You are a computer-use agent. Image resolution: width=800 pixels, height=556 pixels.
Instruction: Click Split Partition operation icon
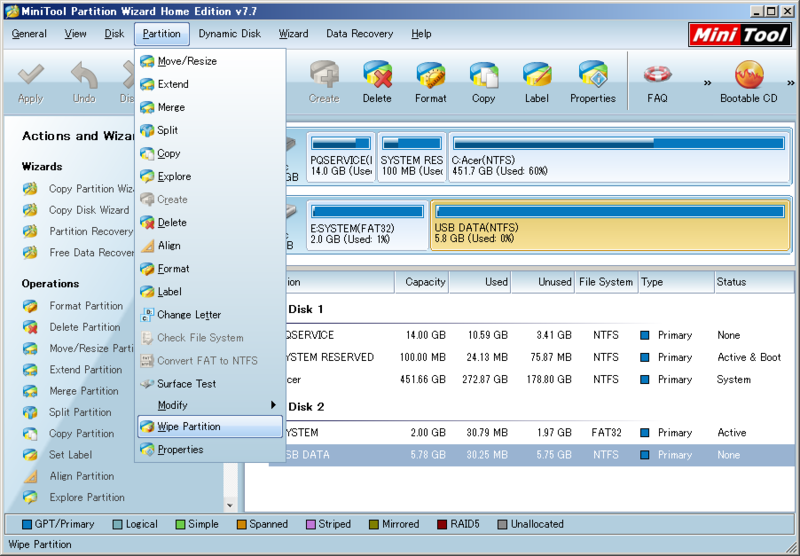click(30, 412)
